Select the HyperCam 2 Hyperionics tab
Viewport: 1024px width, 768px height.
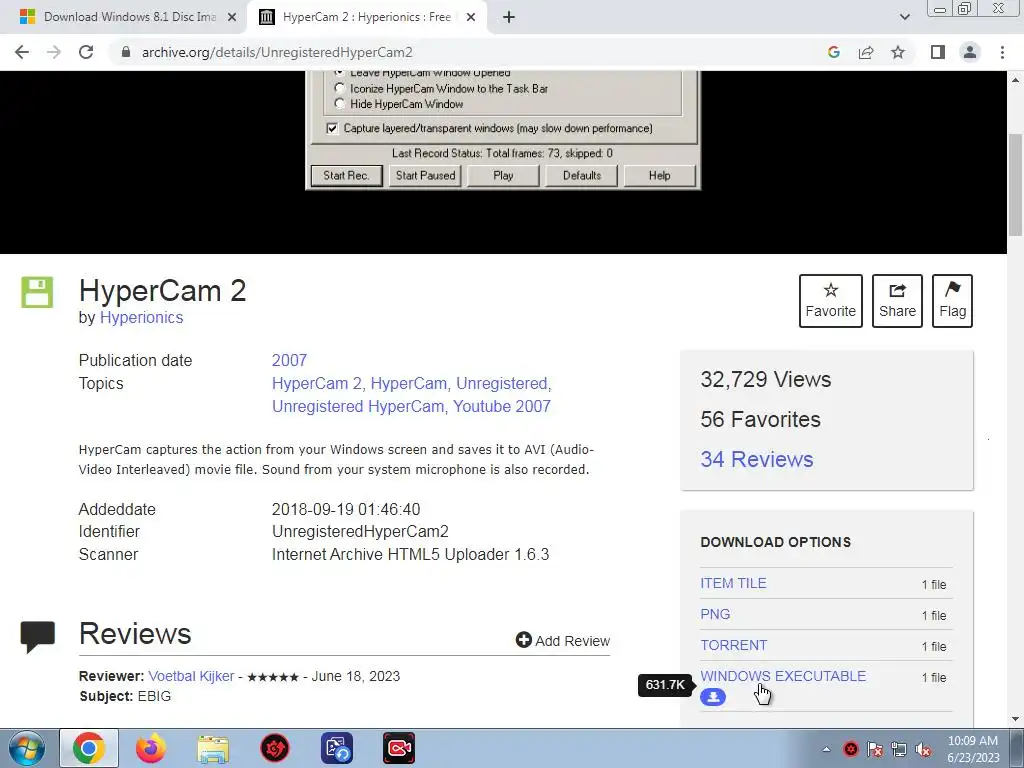[x=367, y=17]
